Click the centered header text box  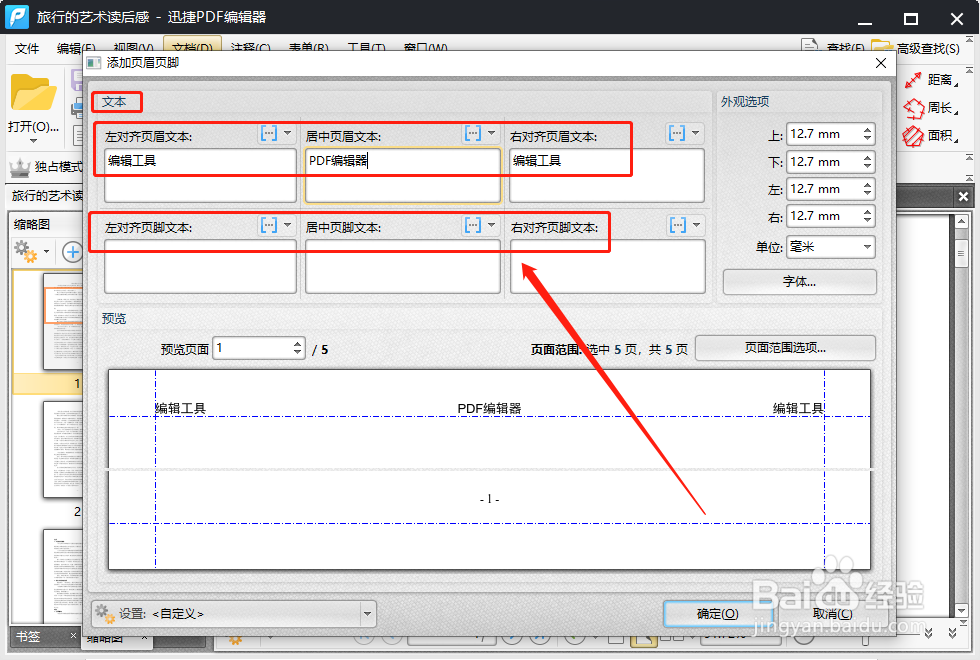(403, 175)
